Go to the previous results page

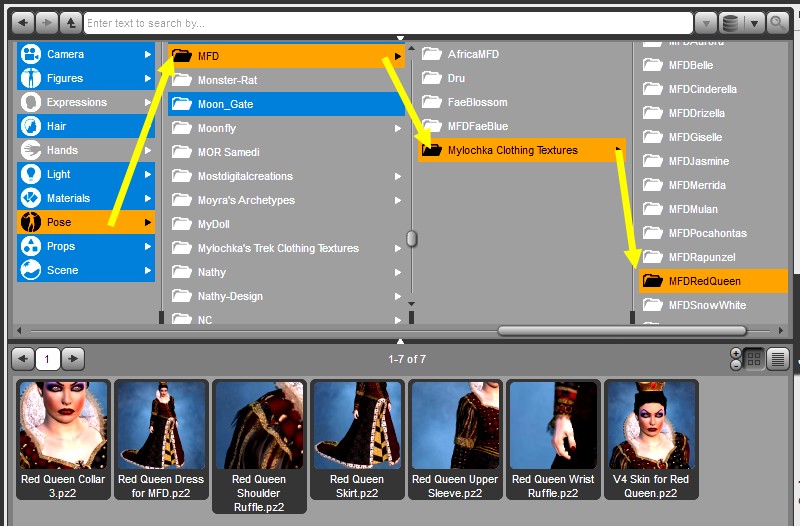[x=23, y=359]
